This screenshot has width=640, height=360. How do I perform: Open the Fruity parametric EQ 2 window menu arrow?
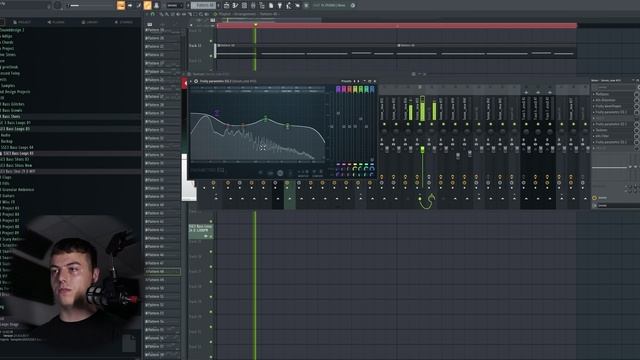tap(191, 81)
